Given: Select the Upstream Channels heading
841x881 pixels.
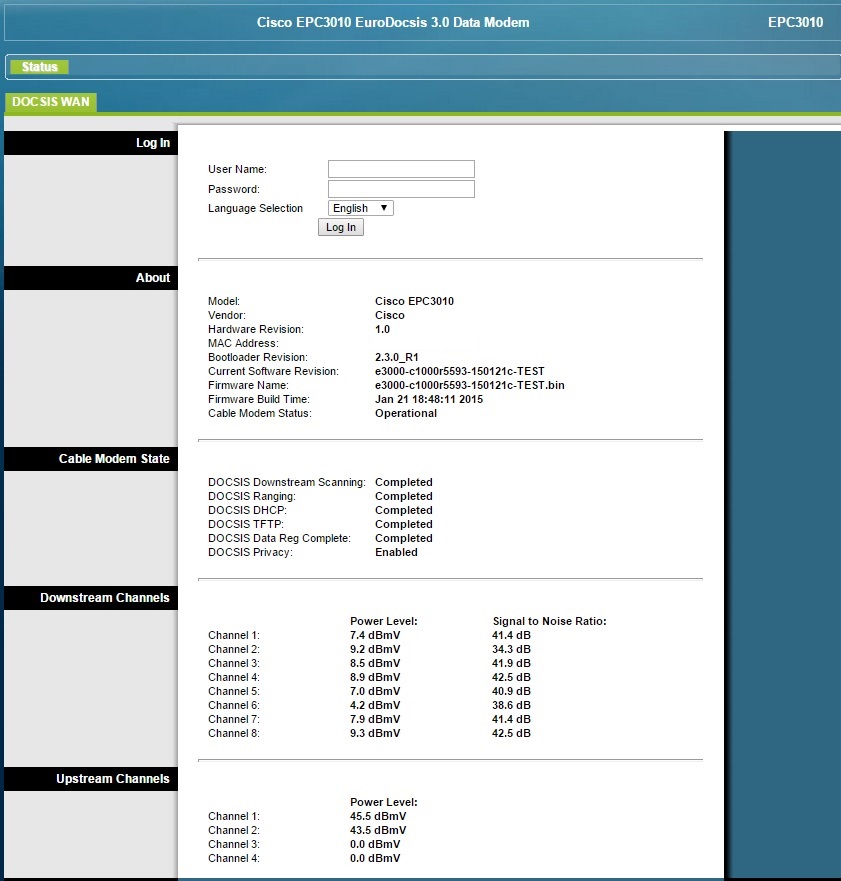Looking at the screenshot, I should coord(112,779).
